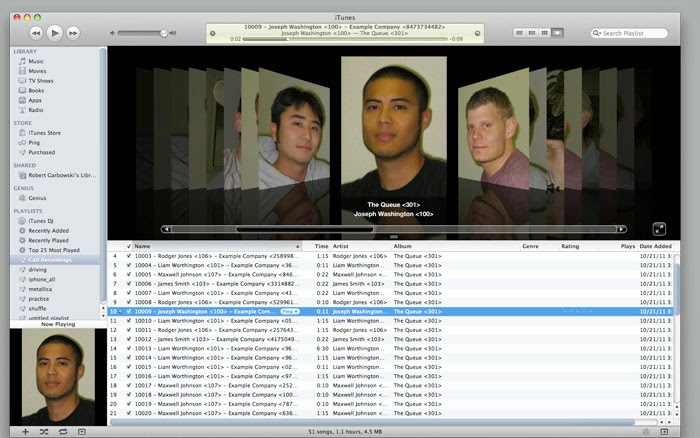Click the show iTunes sidebar button bottom-right
The image size is (700, 438).
tap(664, 432)
